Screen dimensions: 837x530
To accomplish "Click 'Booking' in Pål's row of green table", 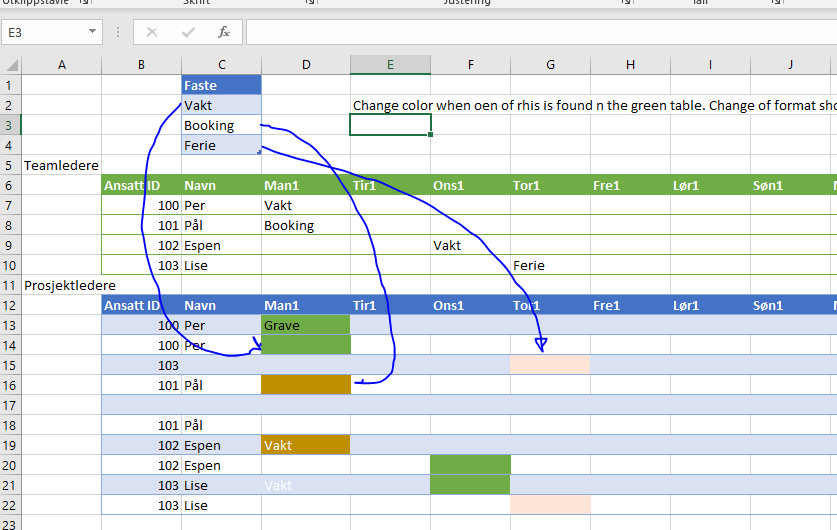I will click(x=306, y=225).
